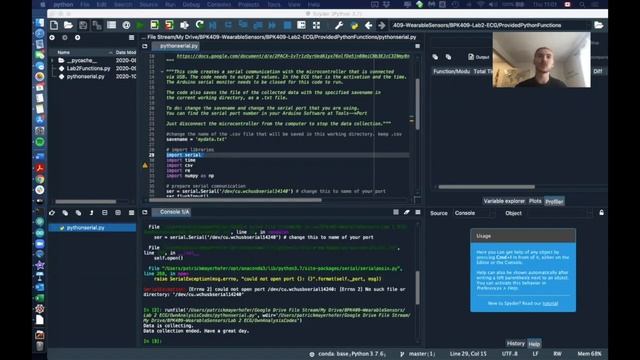
Task: Open console pane options menu
Action: pyautogui.click(x=418, y=212)
